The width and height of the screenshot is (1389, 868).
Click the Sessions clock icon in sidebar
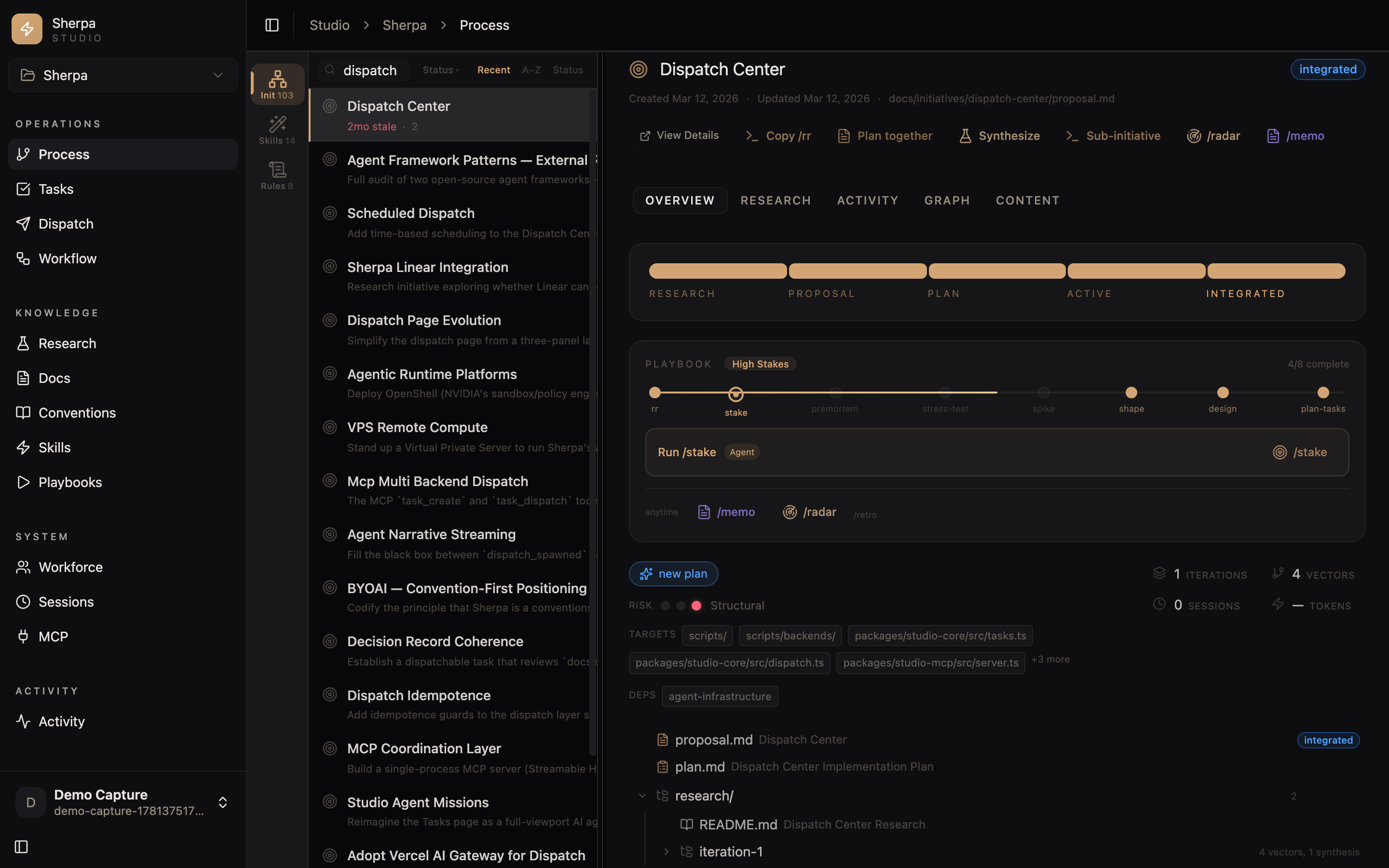coord(23,602)
